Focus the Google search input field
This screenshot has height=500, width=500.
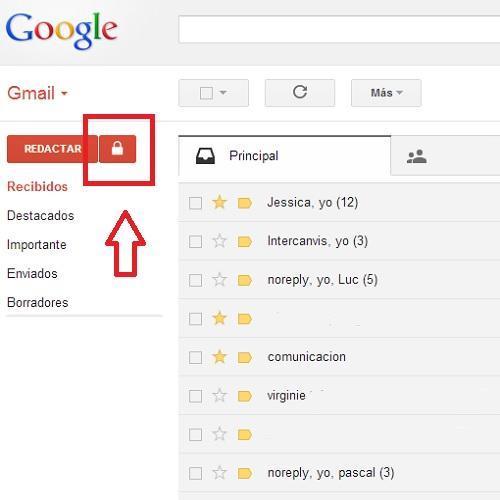pos(339,29)
